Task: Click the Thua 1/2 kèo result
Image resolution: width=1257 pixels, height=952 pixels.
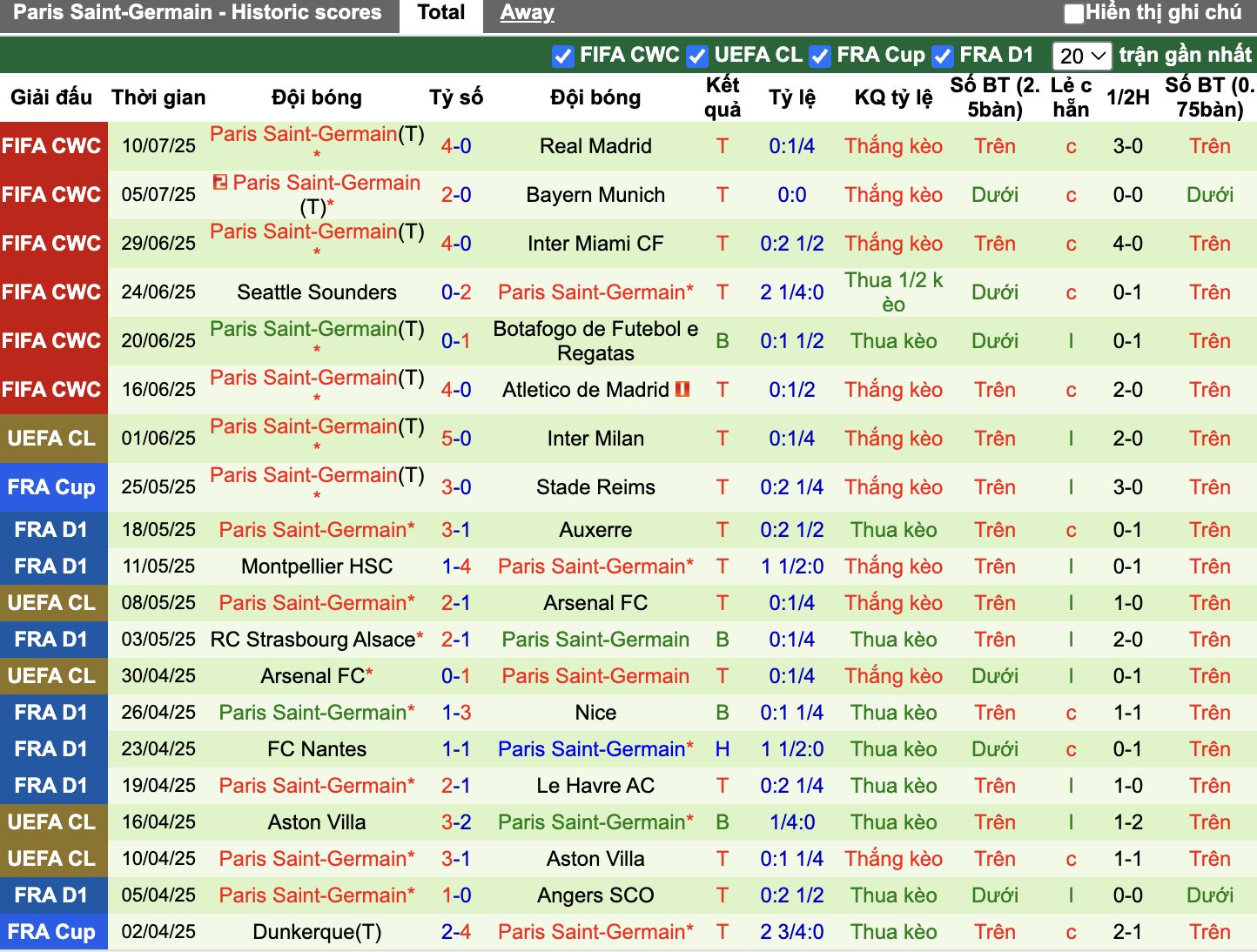Action: click(893, 292)
